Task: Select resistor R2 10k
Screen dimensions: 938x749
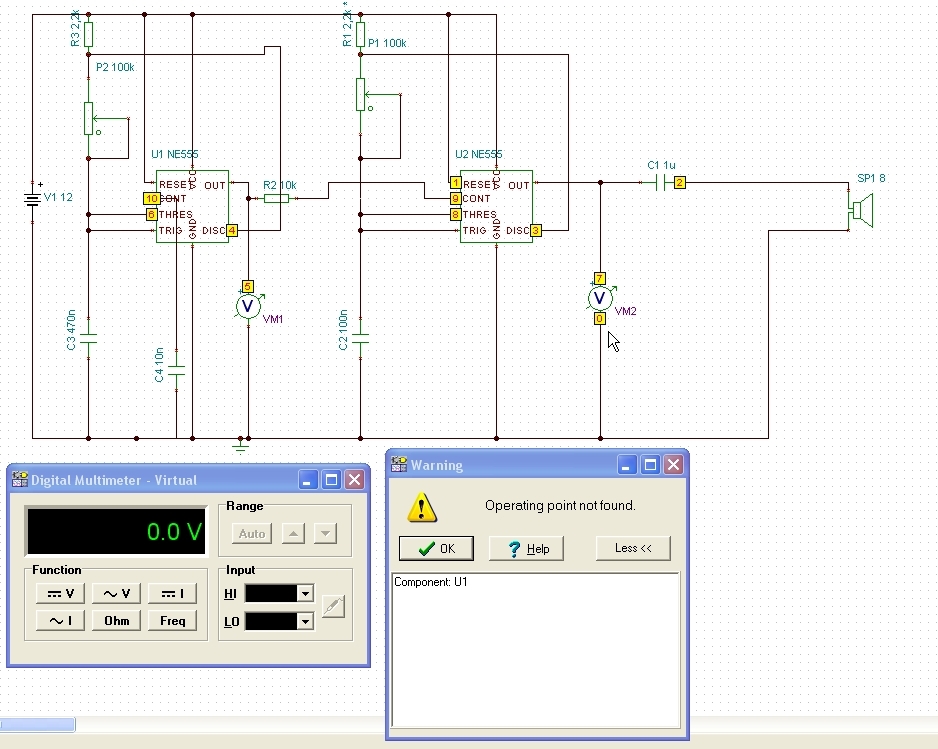Action: coord(276,199)
